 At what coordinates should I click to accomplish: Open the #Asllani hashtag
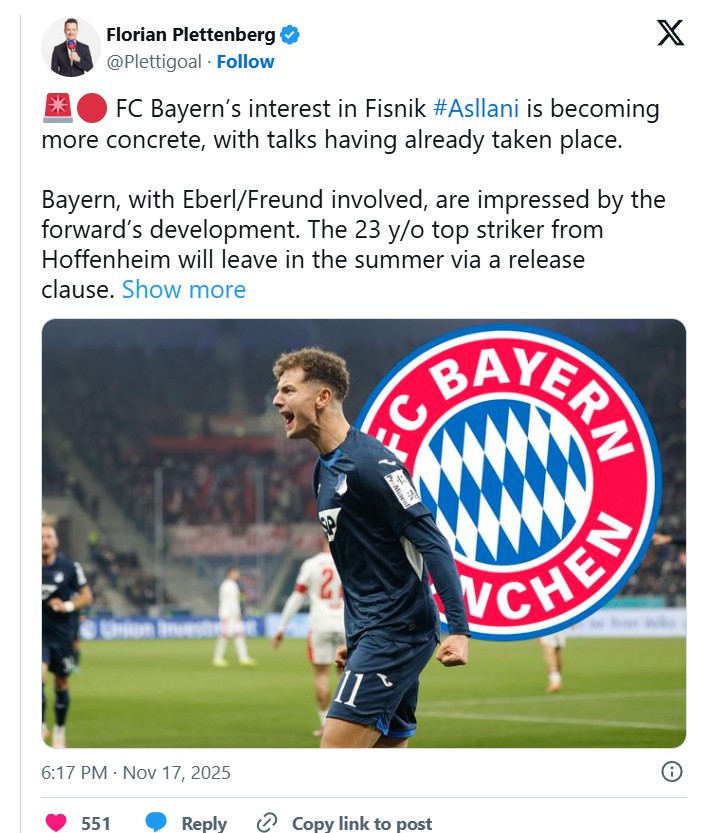point(475,108)
